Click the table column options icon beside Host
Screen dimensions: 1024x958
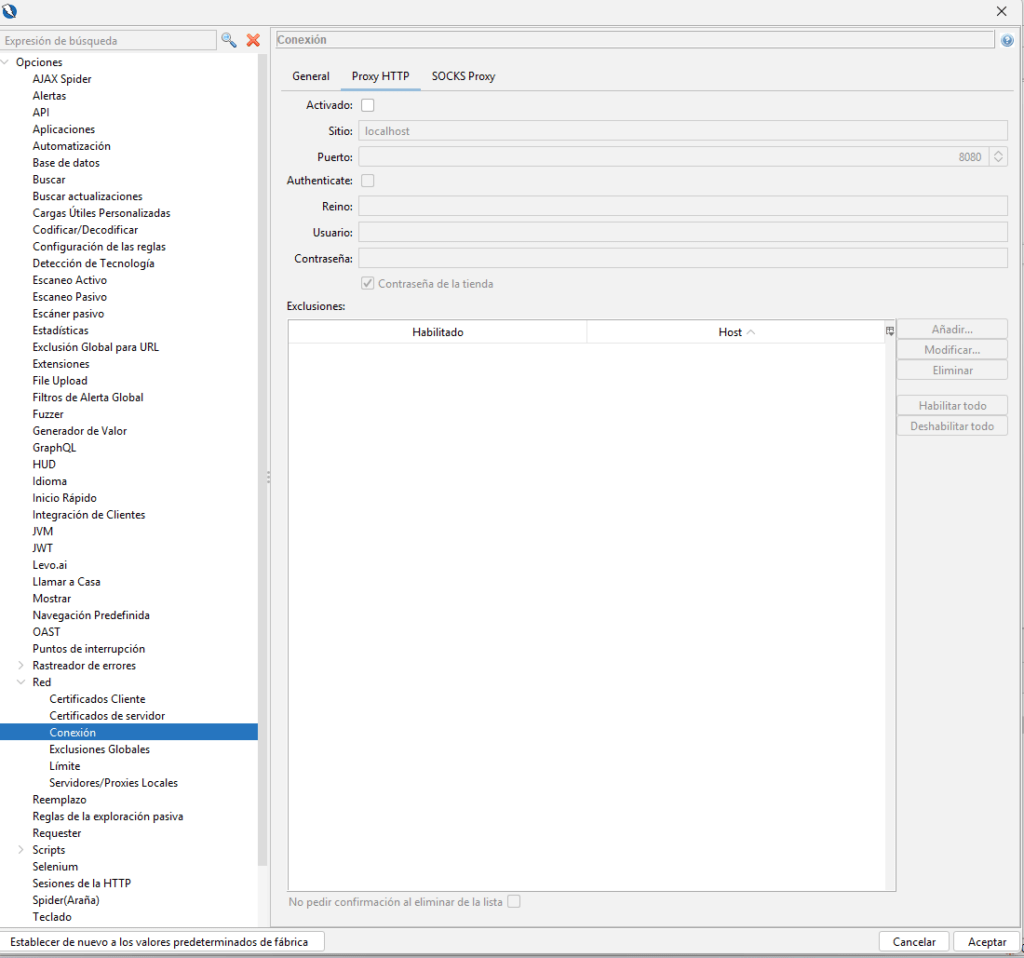pos(889,331)
